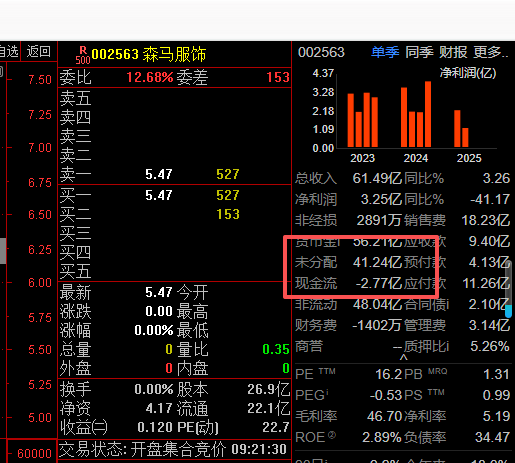Click the 质押比 value 5.26%
The image size is (515, 463).
pyautogui.click(x=490, y=346)
